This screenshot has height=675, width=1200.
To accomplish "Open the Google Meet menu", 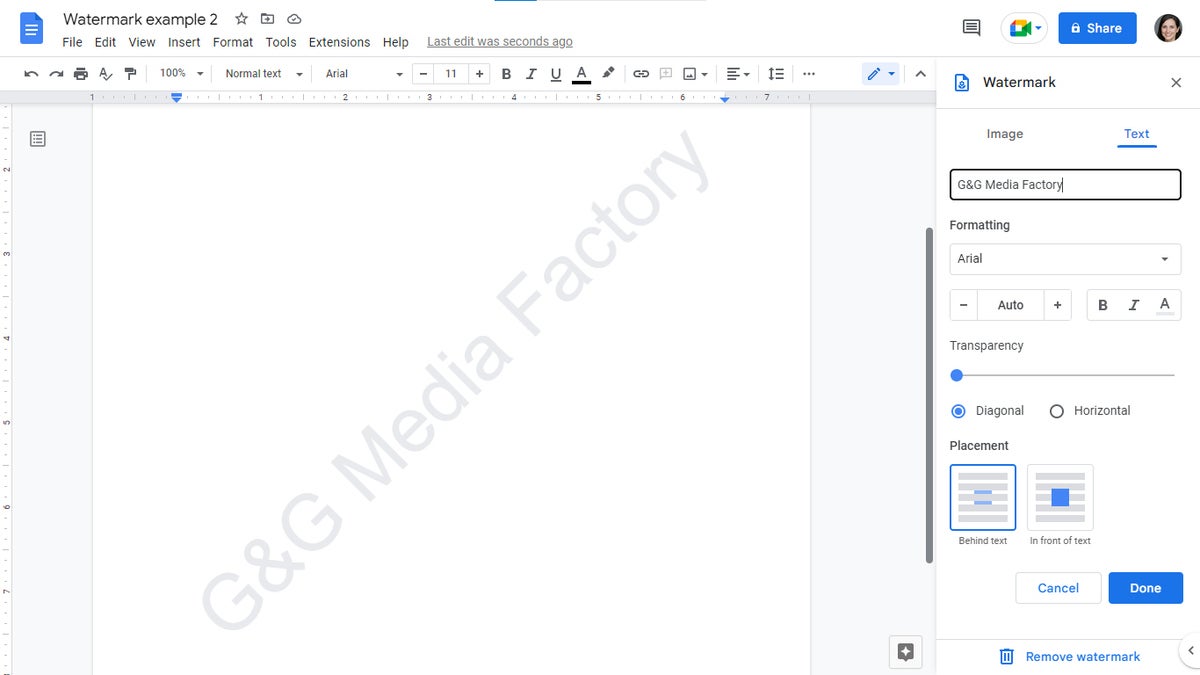I will coord(1025,28).
